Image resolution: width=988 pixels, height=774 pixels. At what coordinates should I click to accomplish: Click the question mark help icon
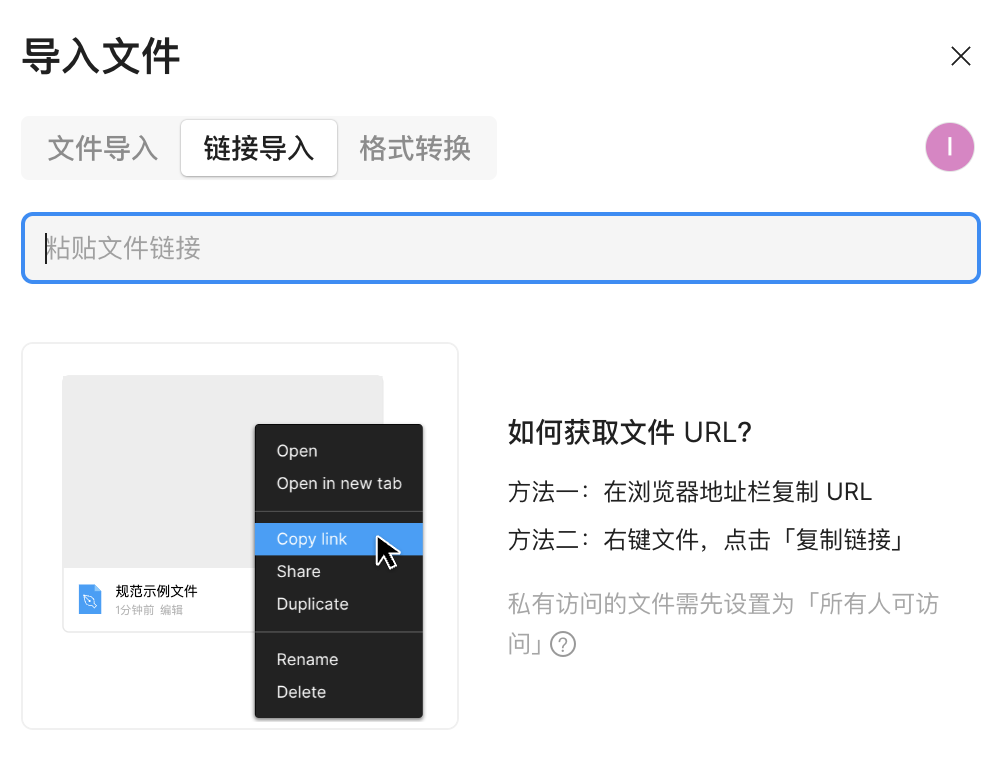point(563,644)
